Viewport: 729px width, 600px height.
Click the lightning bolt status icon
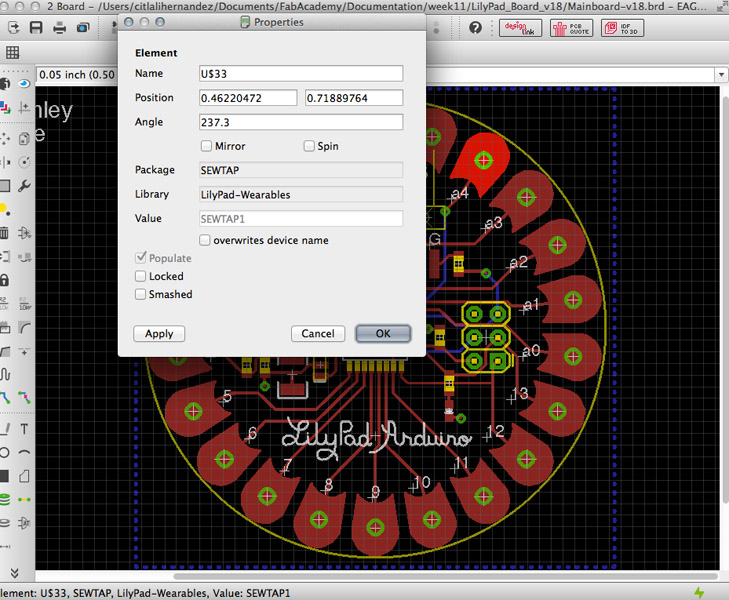coord(699,593)
